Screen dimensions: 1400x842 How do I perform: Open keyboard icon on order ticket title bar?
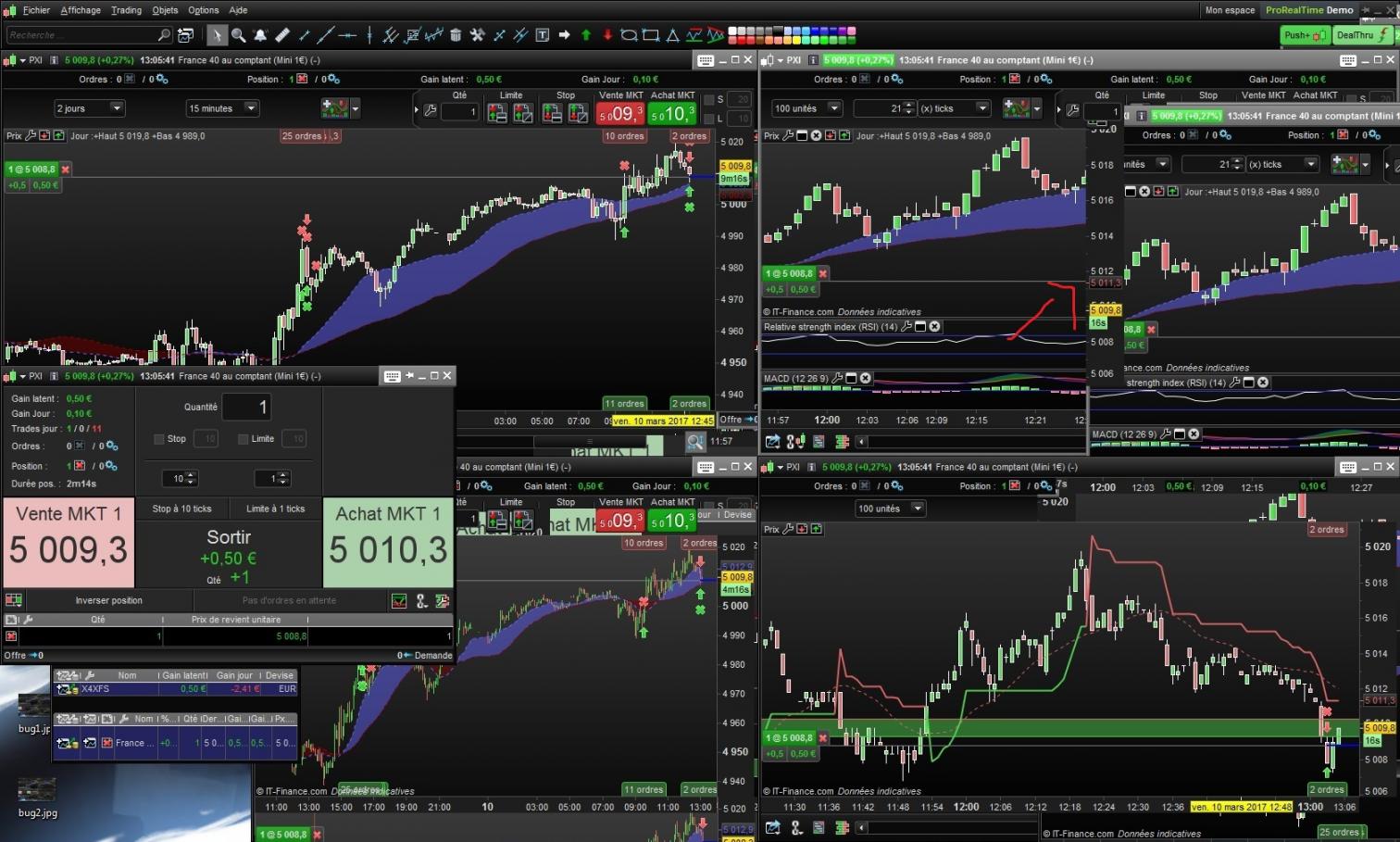click(x=392, y=376)
